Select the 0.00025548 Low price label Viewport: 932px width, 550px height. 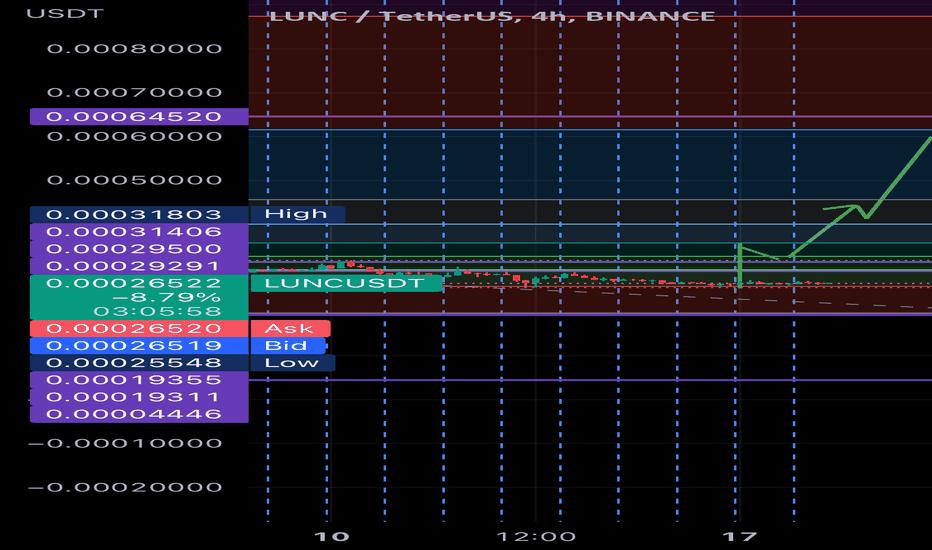click(x=139, y=363)
